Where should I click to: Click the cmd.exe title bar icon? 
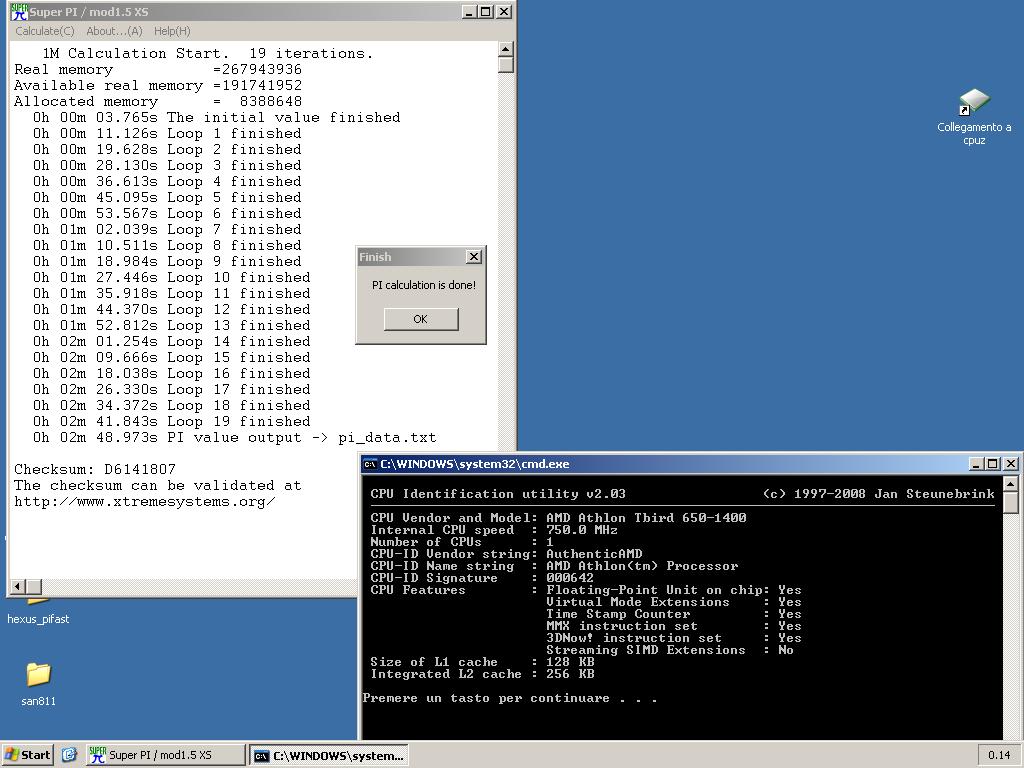(x=370, y=464)
